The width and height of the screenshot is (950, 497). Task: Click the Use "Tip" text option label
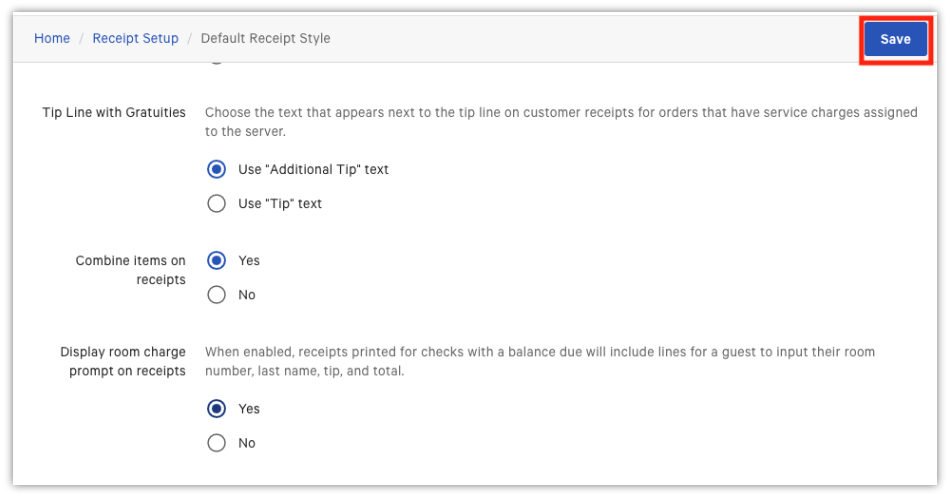tap(280, 204)
